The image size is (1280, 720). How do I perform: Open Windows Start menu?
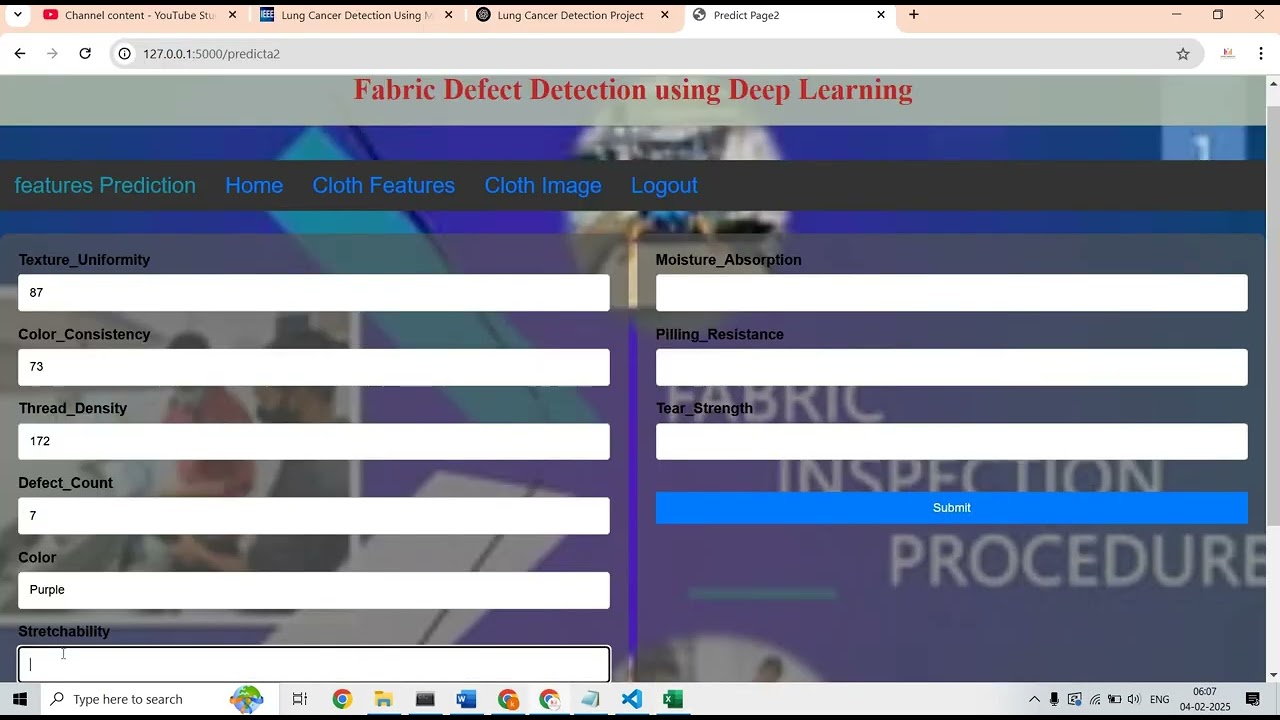coord(20,699)
